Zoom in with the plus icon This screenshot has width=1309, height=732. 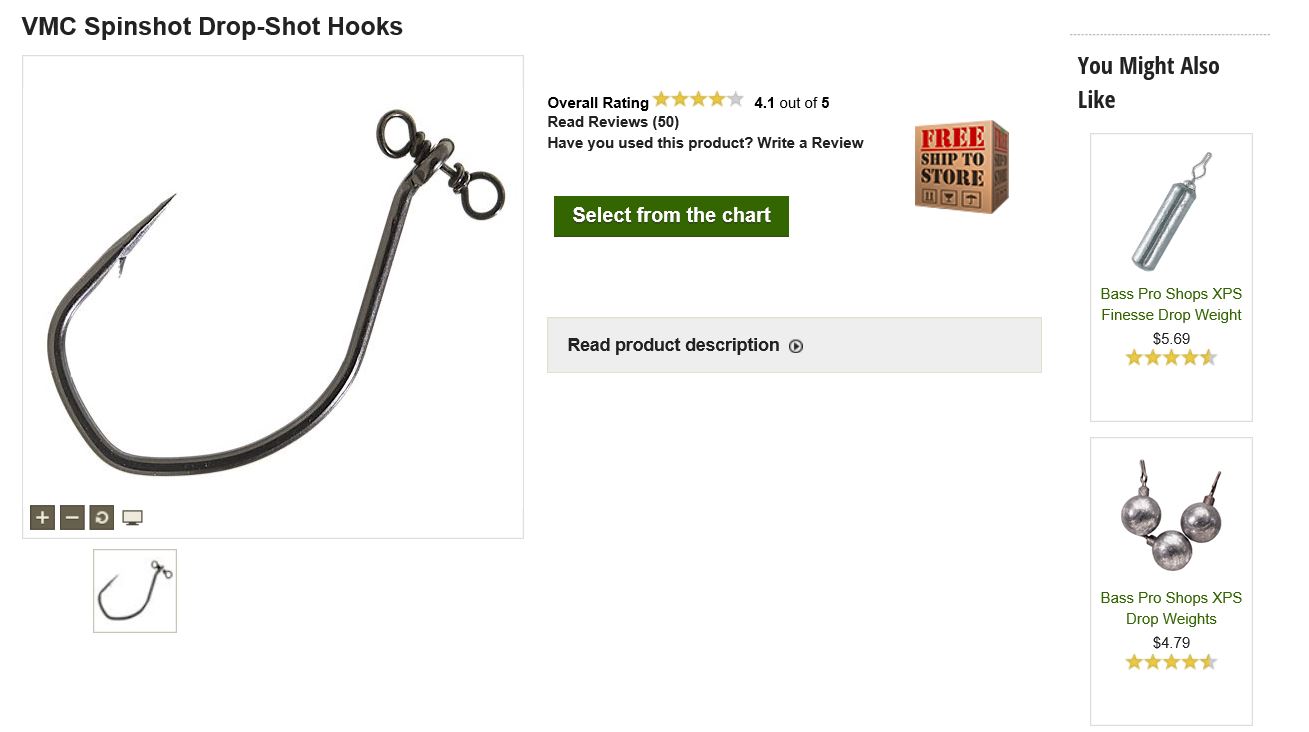[x=42, y=517]
